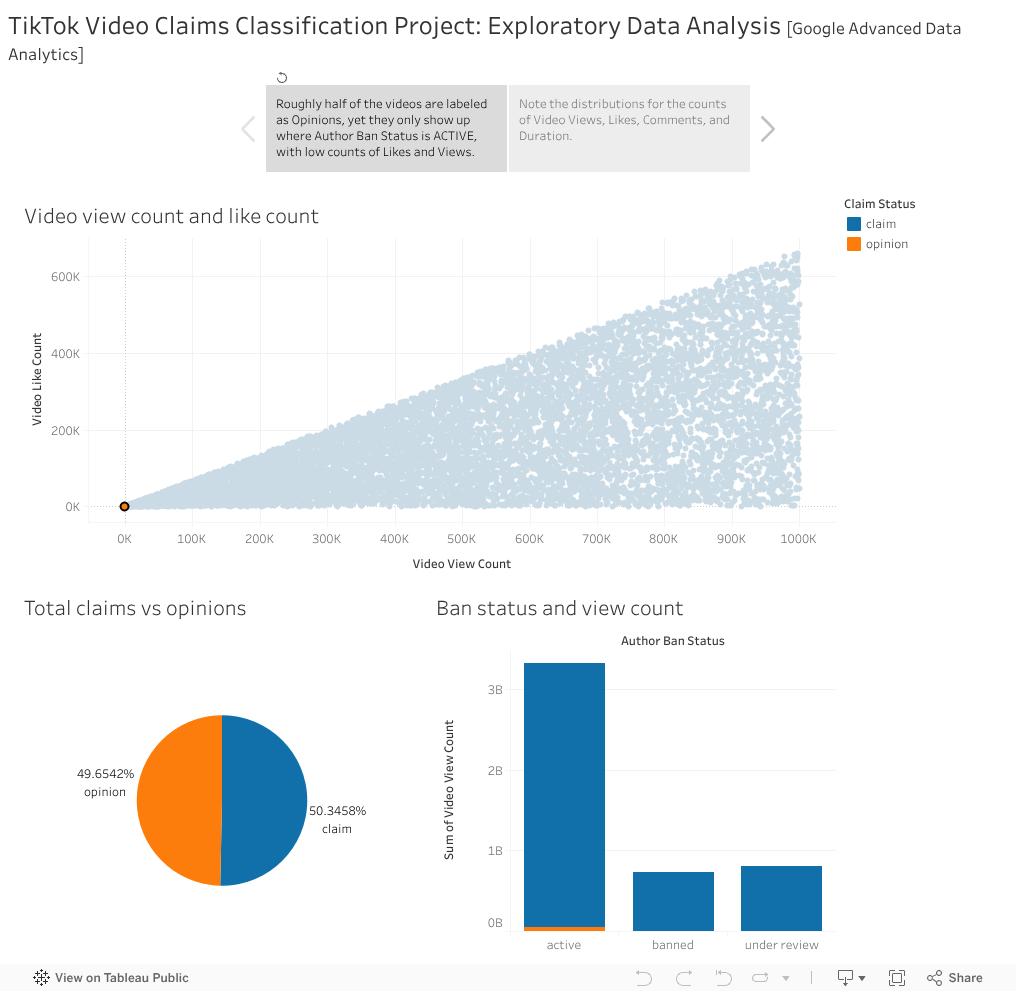Select the grayed story caption about distributions
The image size is (1016, 991).
[x=629, y=128]
